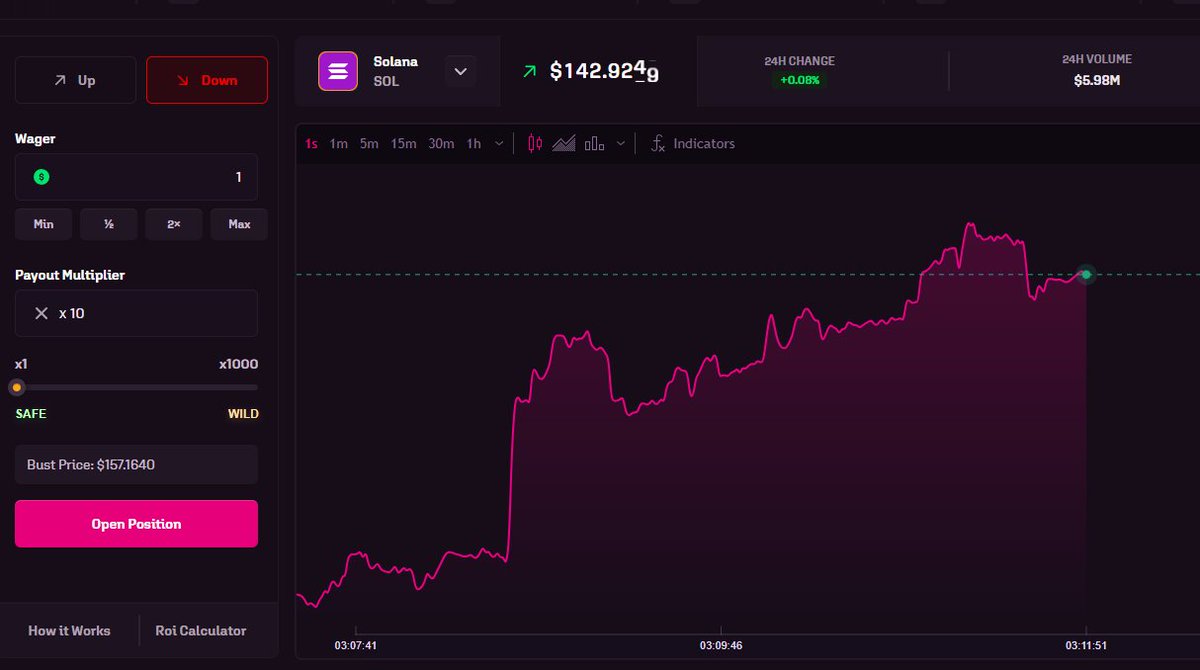Double the wager with 2× button

173,224
